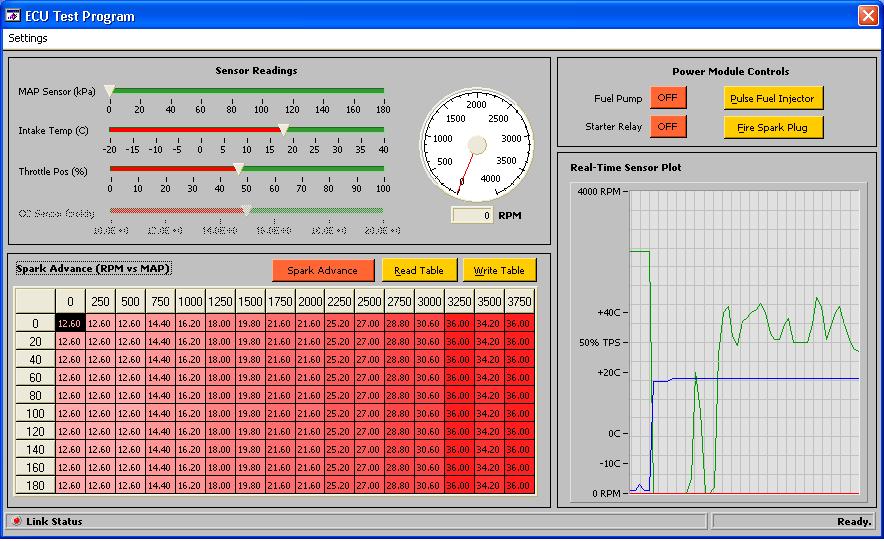The width and height of the screenshot is (884, 541).
Task: Toggle the Fuel Pump OFF switch
Action: tap(668, 97)
